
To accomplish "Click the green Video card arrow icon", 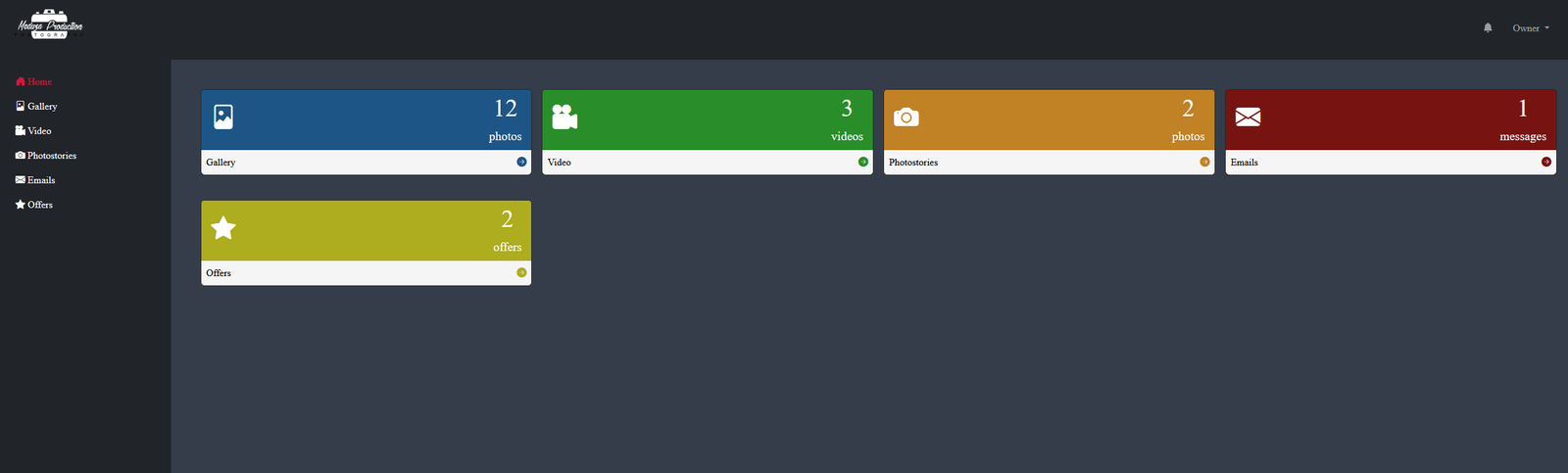I will click(863, 163).
